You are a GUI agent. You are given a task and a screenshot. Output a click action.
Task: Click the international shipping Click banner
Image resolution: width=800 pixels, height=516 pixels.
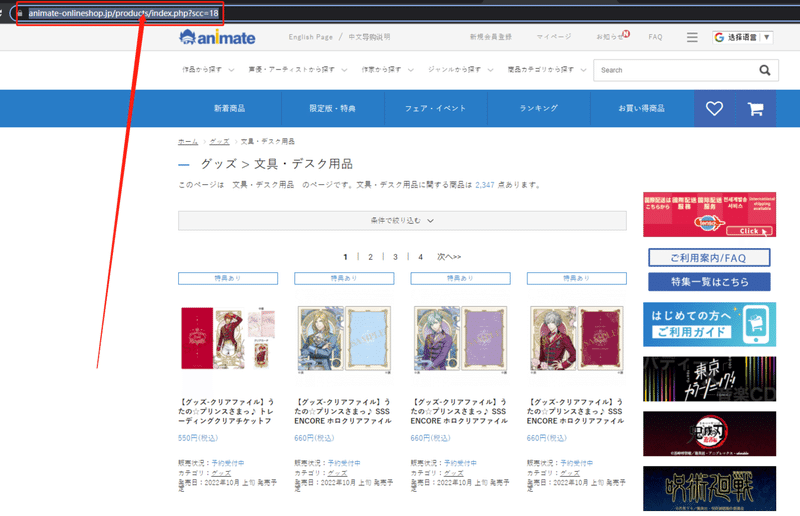coord(709,215)
